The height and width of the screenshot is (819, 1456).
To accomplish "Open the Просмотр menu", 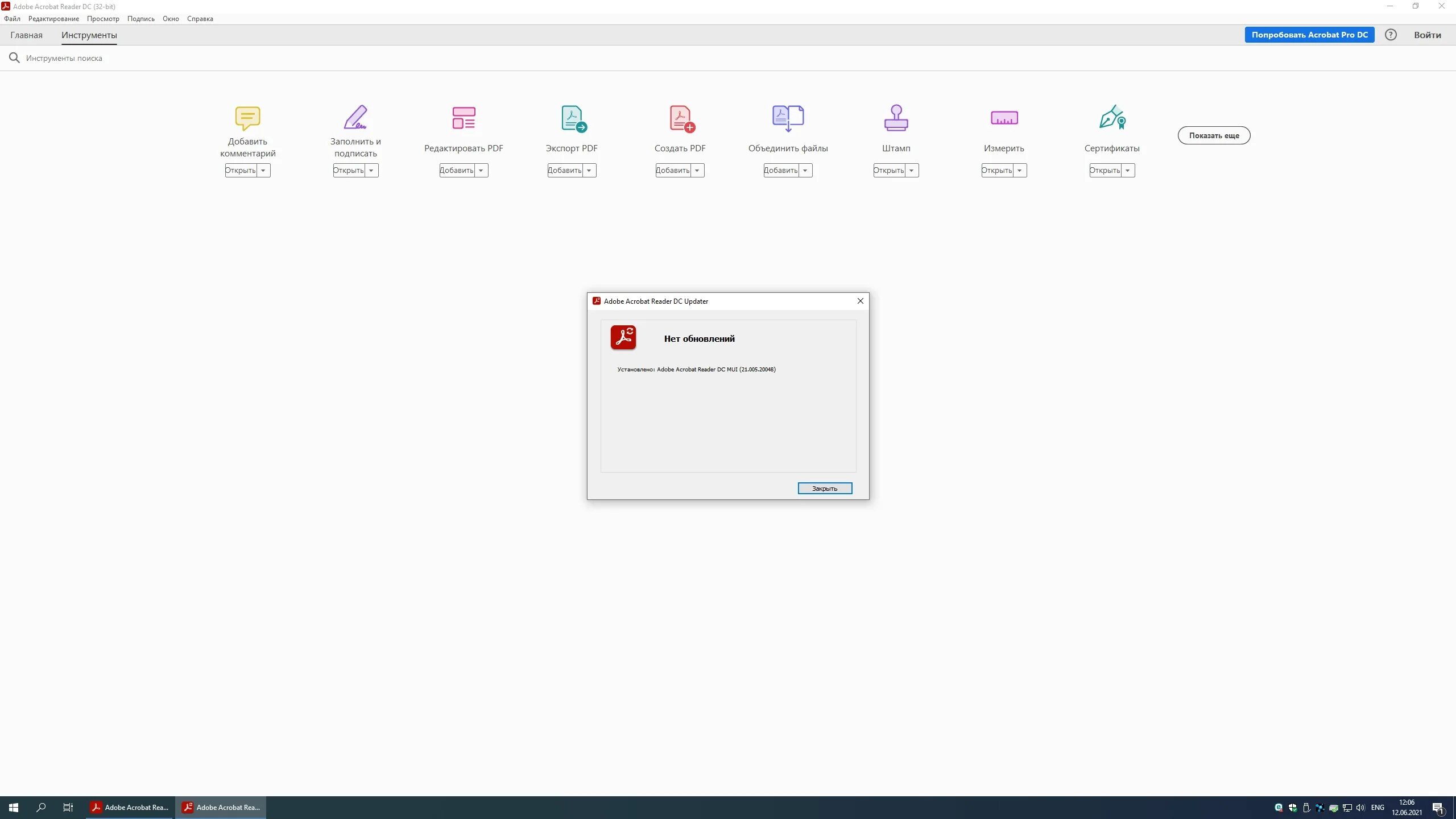I will coord(103,19).
